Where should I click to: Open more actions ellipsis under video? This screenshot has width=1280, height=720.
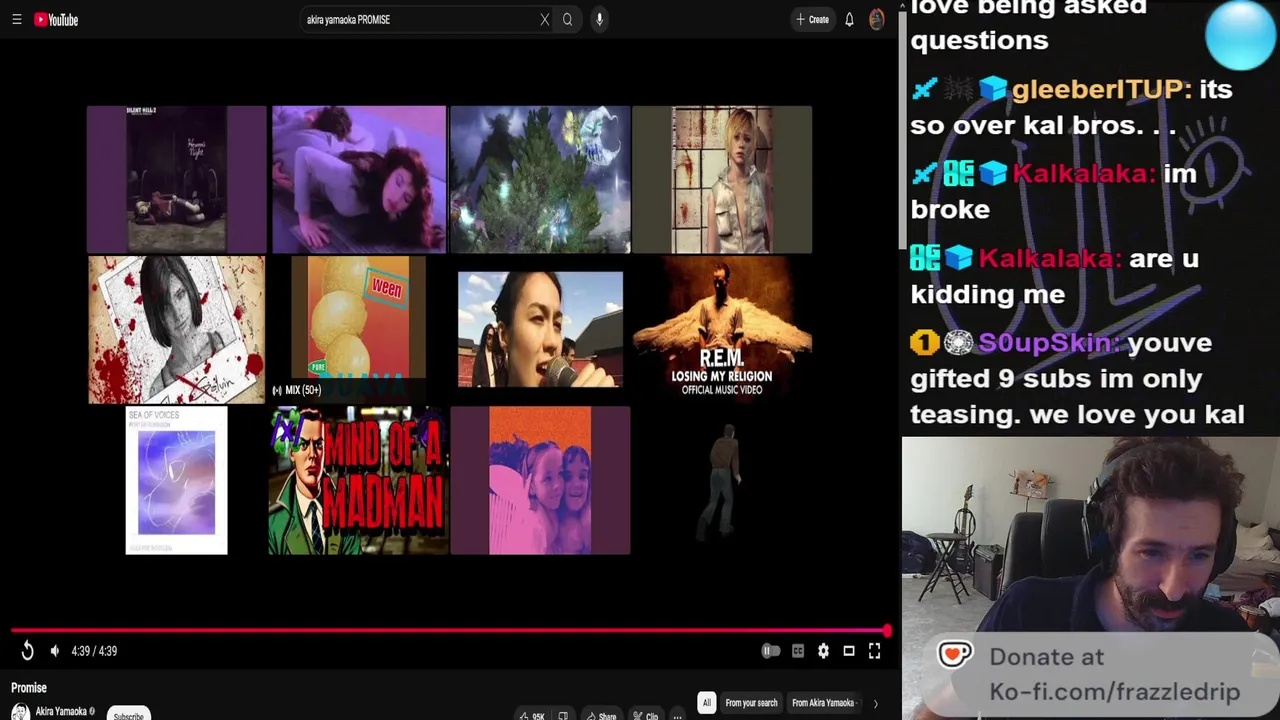pyautogui.click(x=677, y=715)
